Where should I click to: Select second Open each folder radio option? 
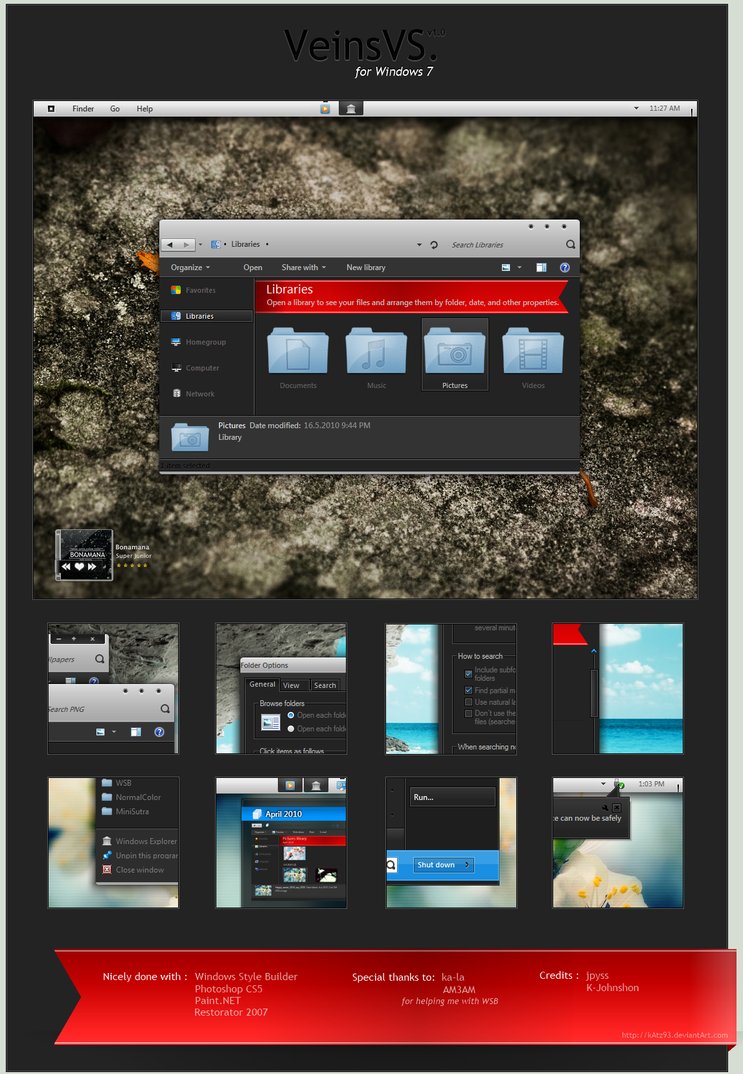291,729
